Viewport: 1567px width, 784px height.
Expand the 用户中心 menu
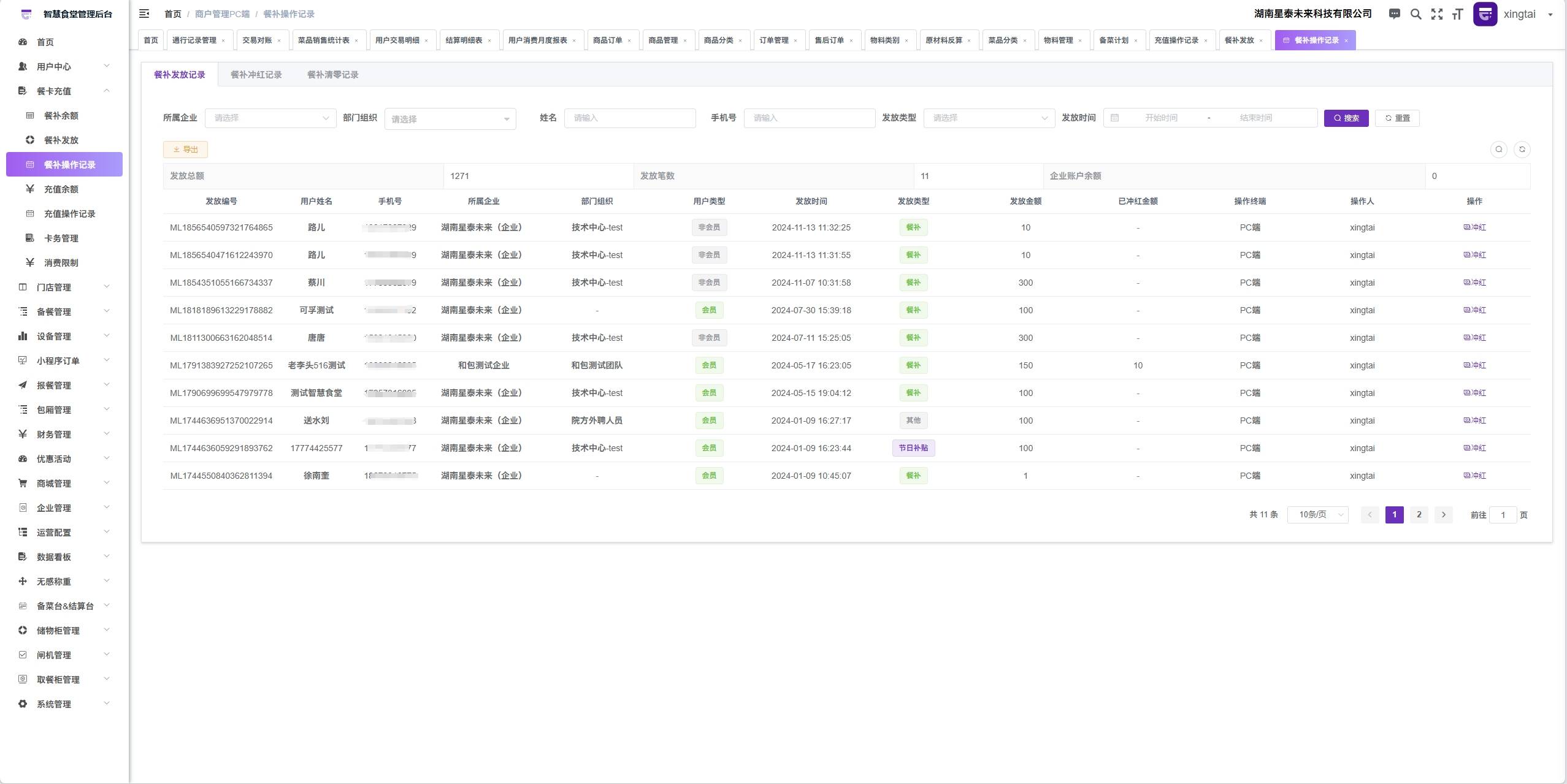coord(64,66)
